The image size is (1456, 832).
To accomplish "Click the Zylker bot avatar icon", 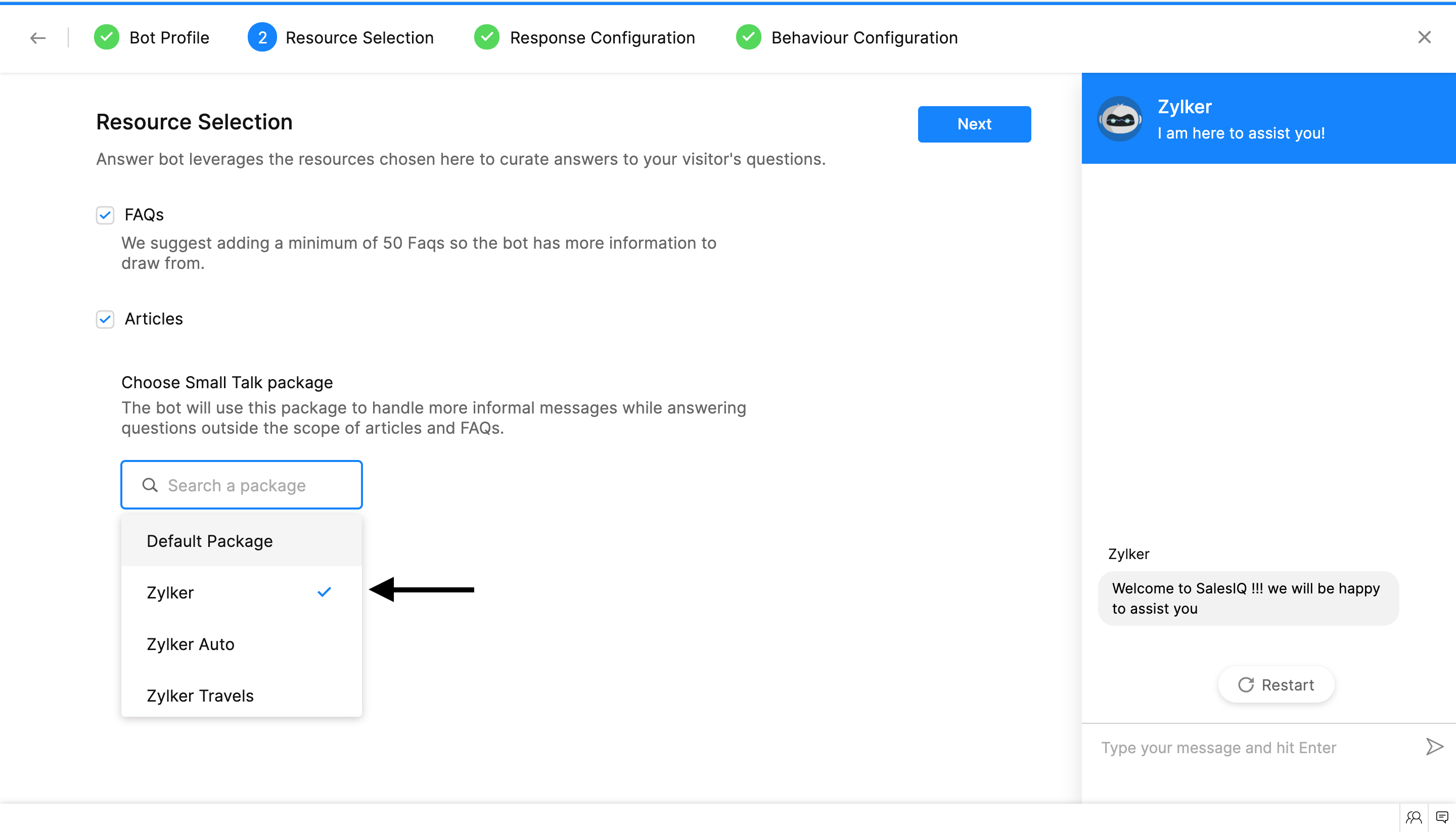I will (1119, 119).
